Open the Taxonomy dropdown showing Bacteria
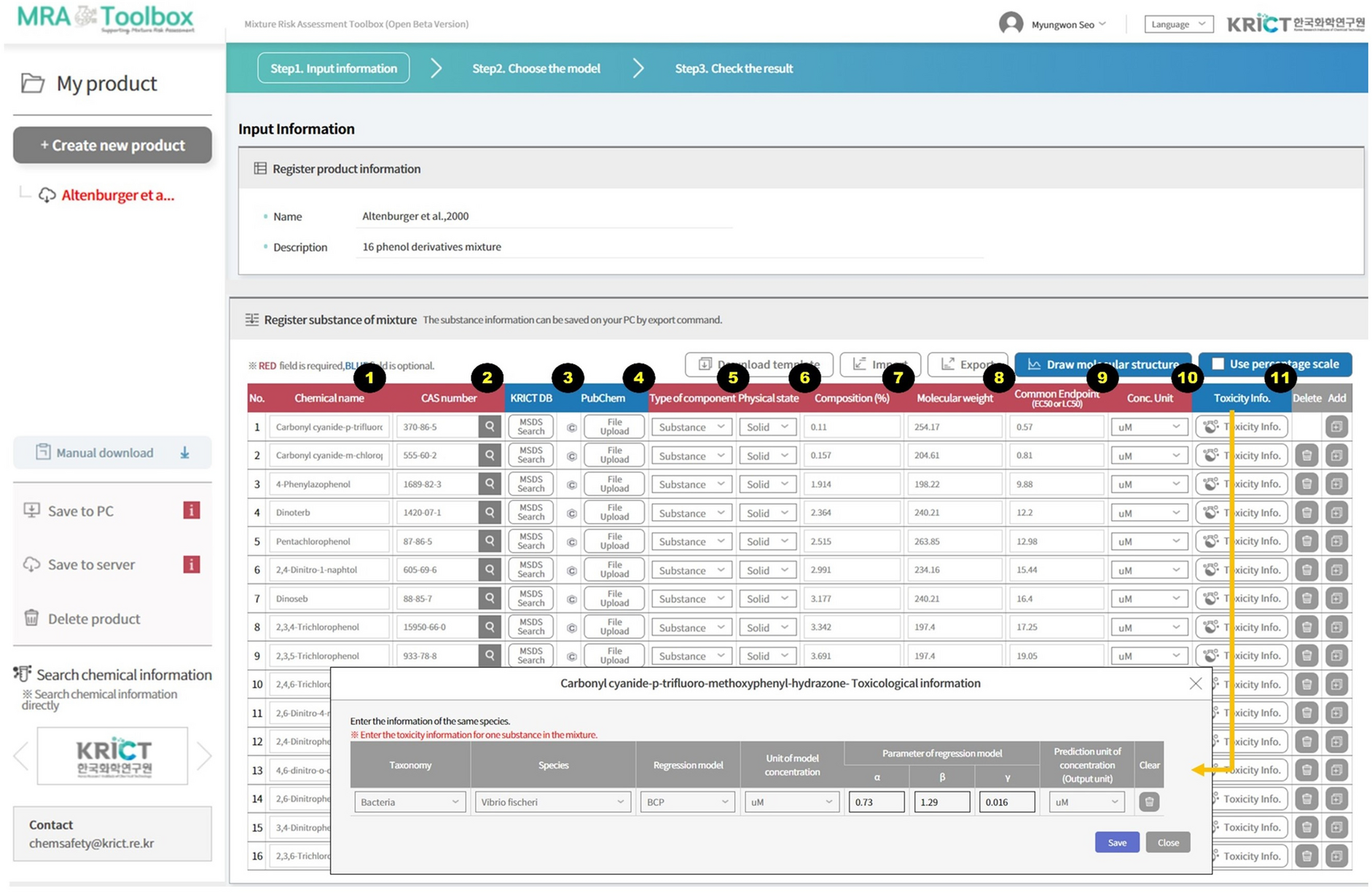This screenshot has height=893, width=1372. 409,802
